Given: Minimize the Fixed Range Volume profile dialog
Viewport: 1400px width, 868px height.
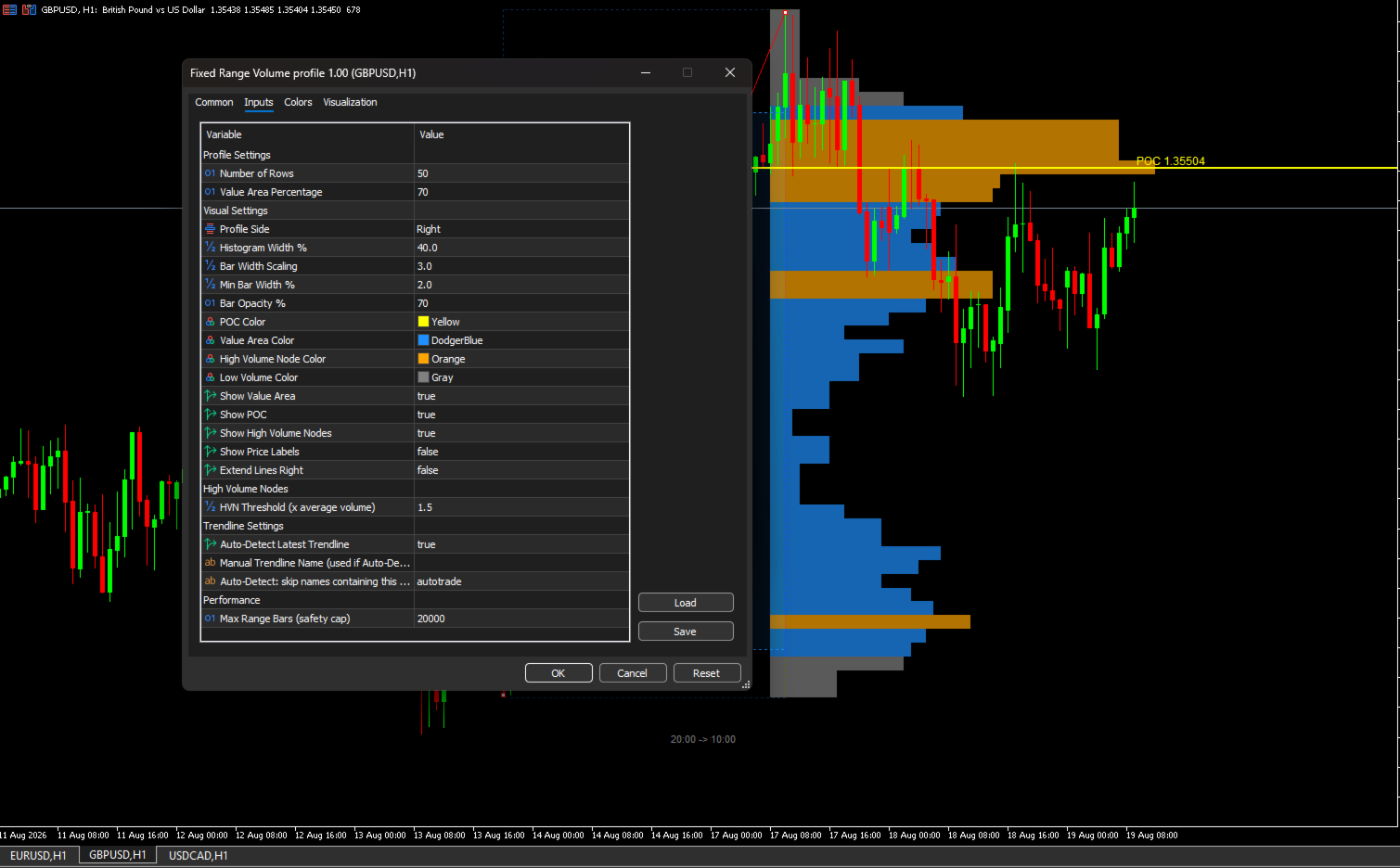Looking at the screenshot, I should pyautogui.click(x=646, y=72).
